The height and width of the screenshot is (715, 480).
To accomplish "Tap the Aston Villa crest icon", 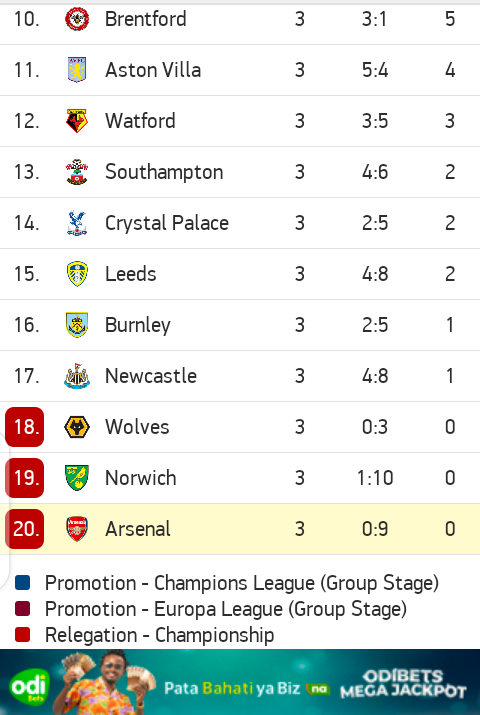I will pyautogui.click(x=77, y=70).
